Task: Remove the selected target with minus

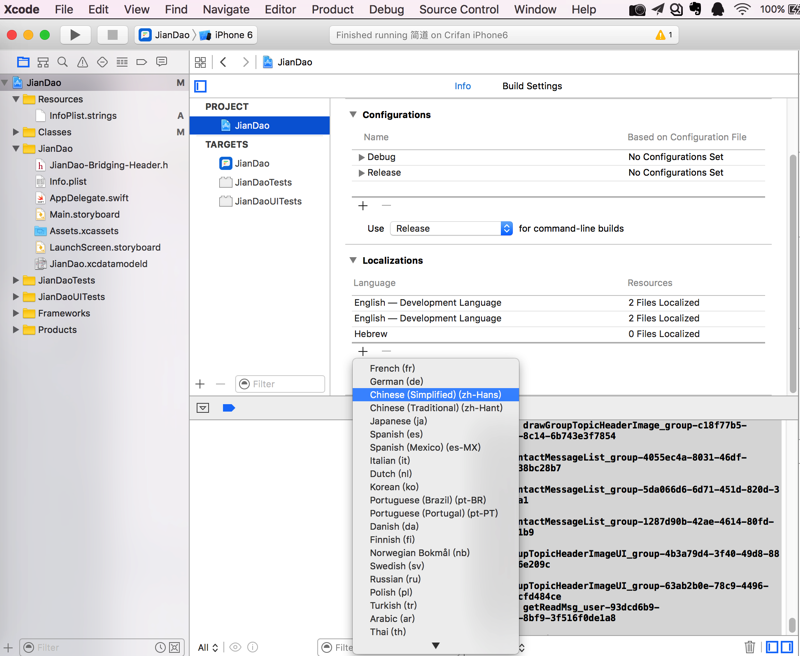Action: tap(220, 384)
